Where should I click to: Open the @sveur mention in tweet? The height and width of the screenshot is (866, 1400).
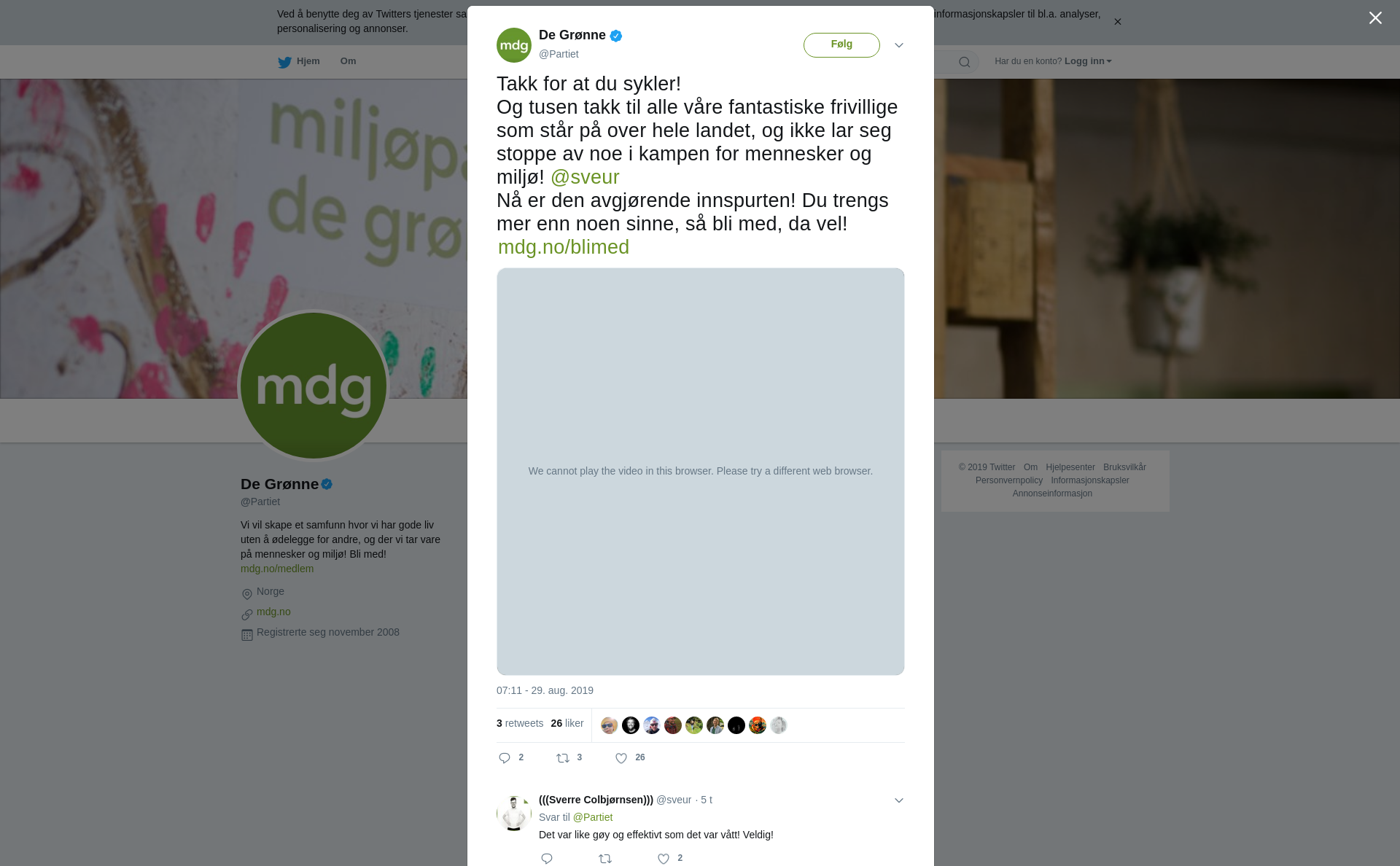click(585, 177)
